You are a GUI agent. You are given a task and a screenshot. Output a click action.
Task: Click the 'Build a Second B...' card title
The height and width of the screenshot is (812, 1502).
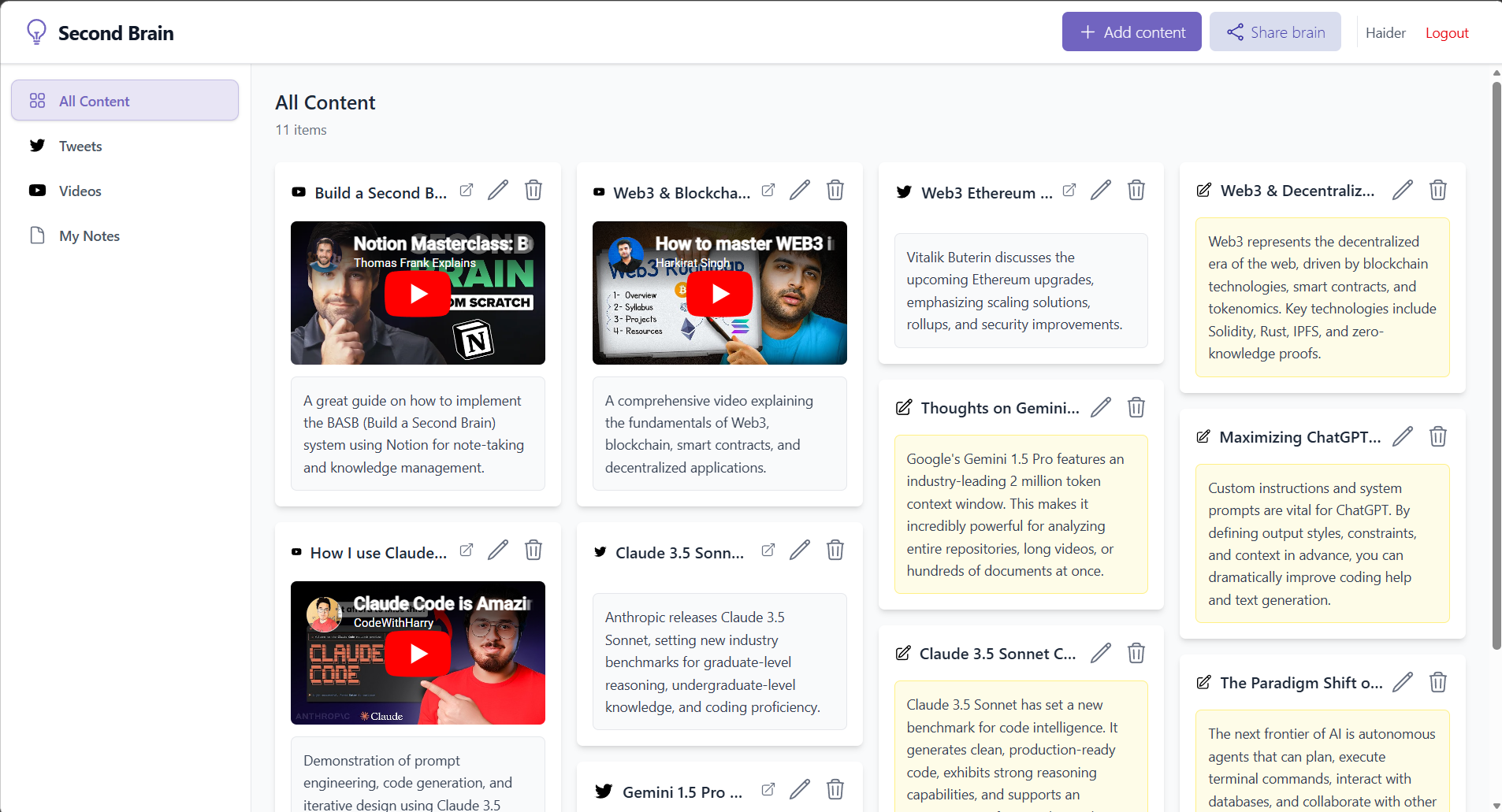381,193
